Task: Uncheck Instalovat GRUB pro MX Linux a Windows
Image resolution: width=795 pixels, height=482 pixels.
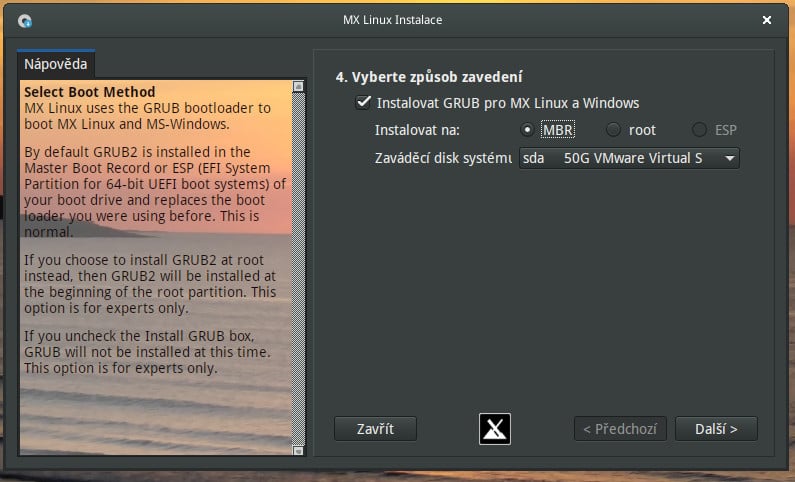Action: [x=363, y=102]
